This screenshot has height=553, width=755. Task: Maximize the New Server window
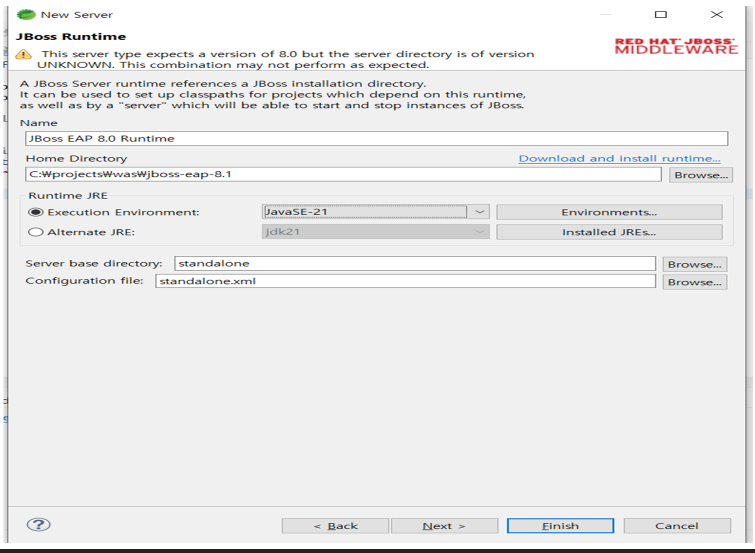661,14
